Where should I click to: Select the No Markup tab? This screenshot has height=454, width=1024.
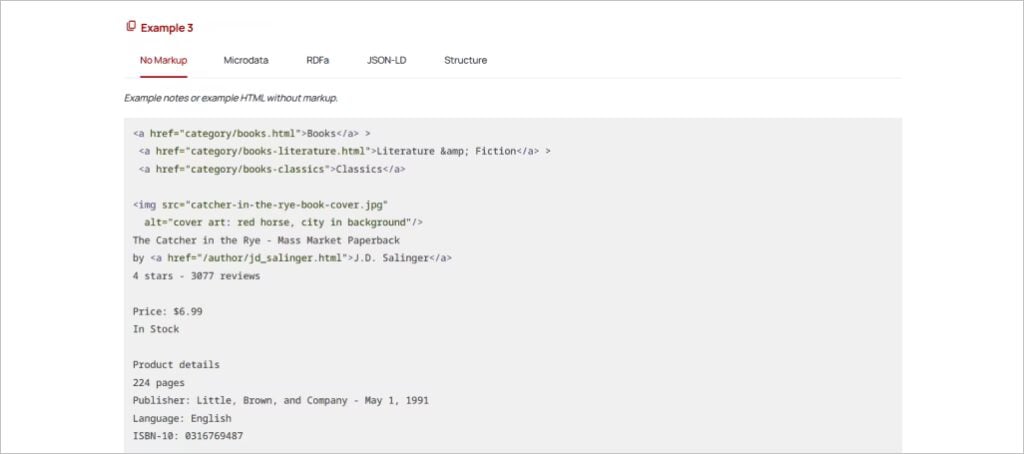(163, 60)
